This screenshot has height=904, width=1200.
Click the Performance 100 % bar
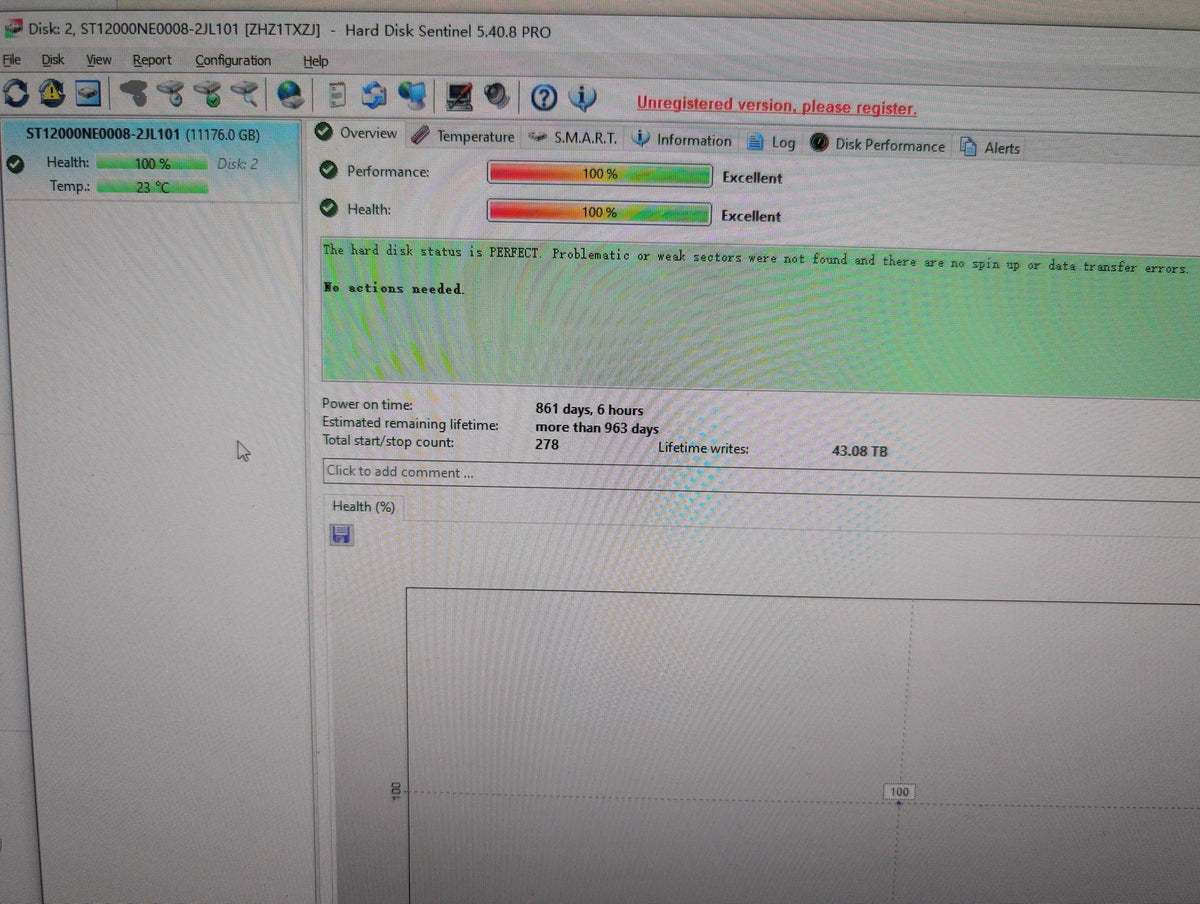(600, 174)
